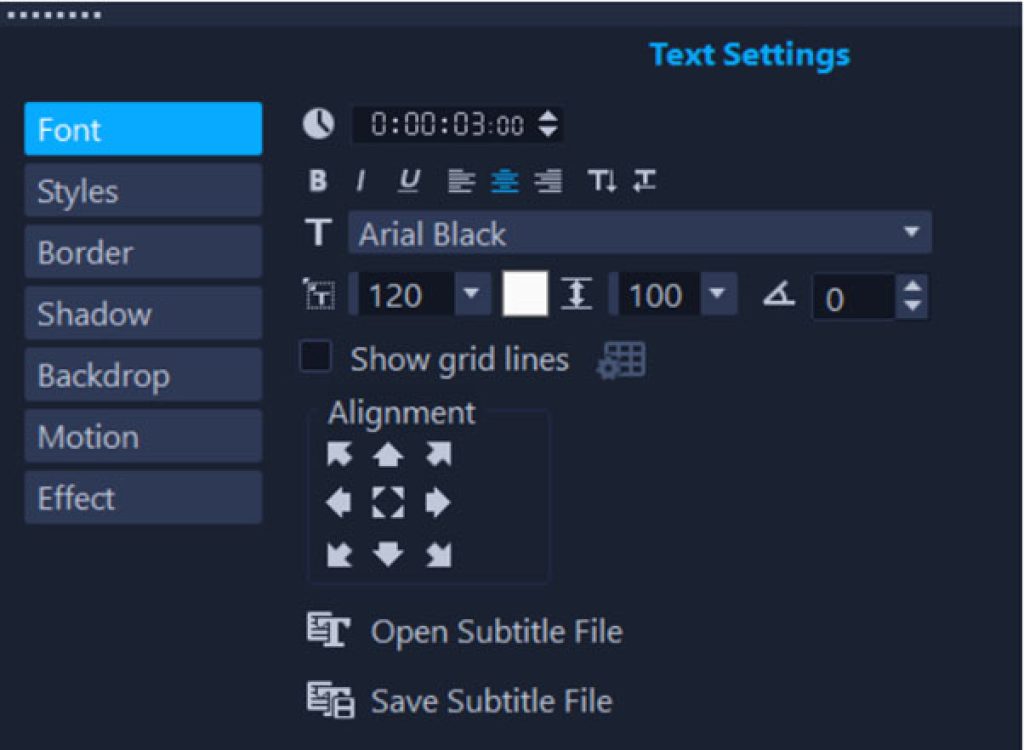Set right text alignment

548,181
